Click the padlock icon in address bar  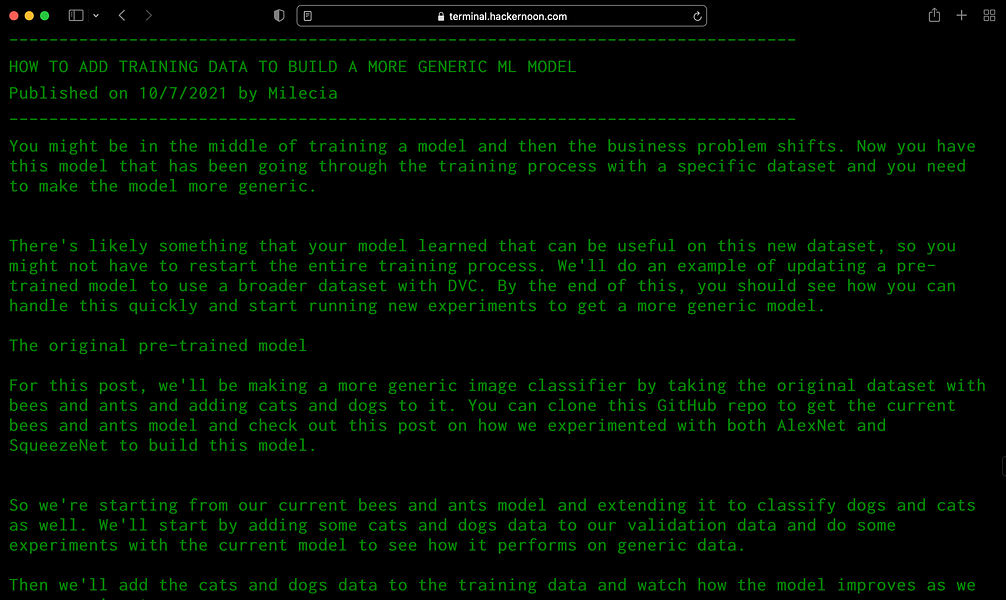(x=441, y=17)
